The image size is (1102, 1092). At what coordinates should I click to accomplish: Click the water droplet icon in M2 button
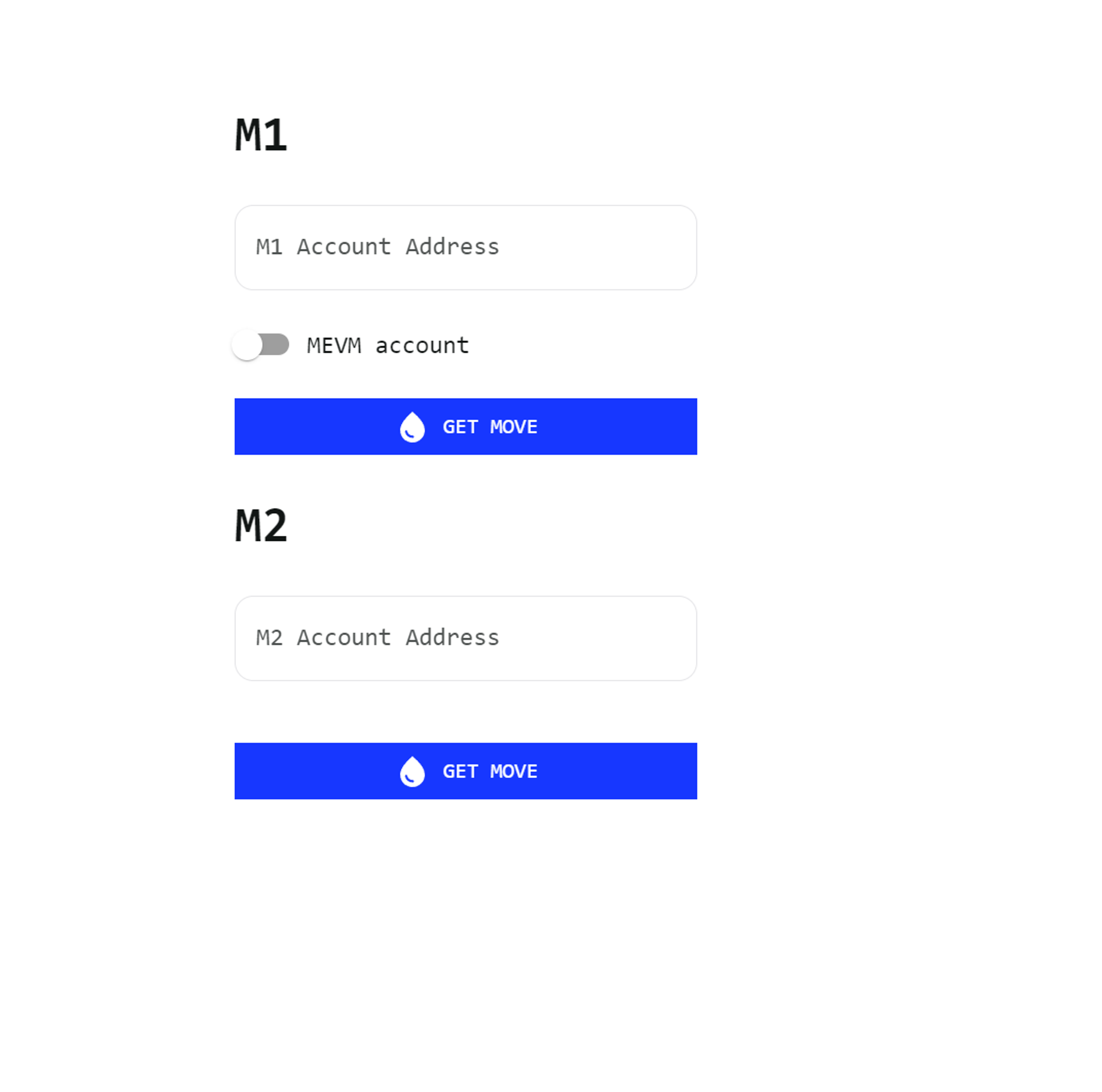coord(412,771)
